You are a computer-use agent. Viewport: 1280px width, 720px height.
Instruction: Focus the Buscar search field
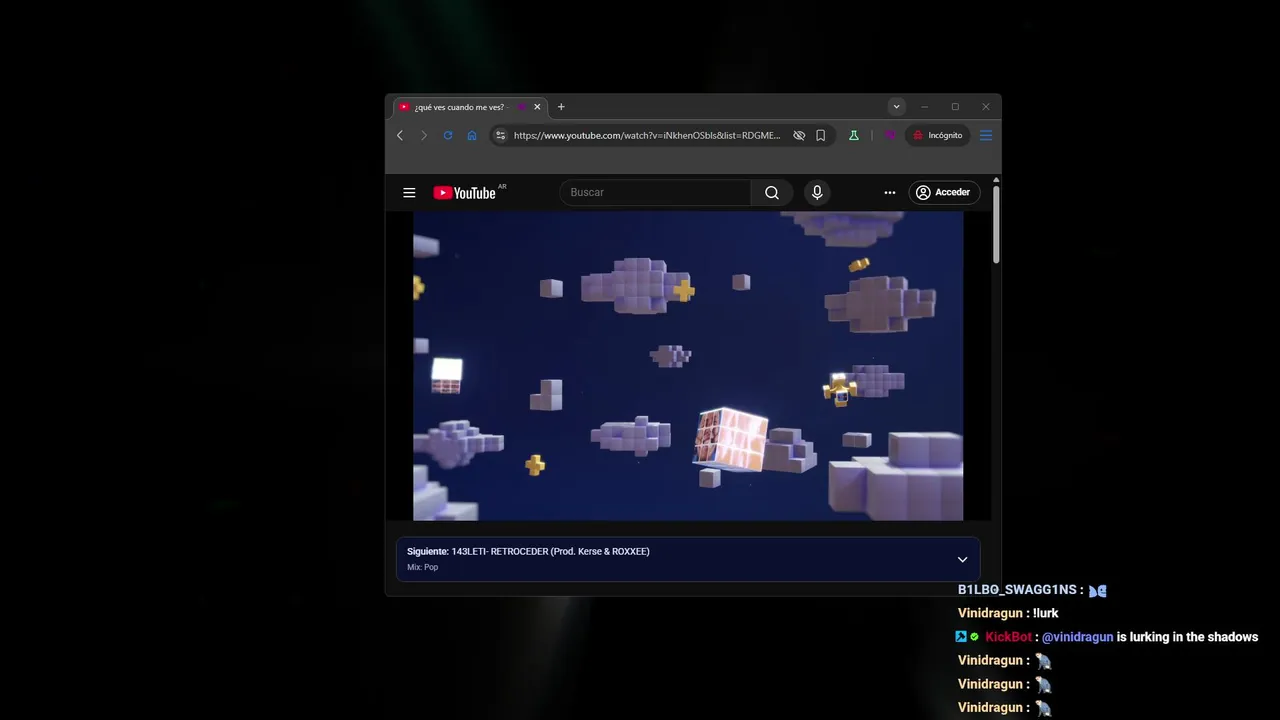(x=655, y=192)
